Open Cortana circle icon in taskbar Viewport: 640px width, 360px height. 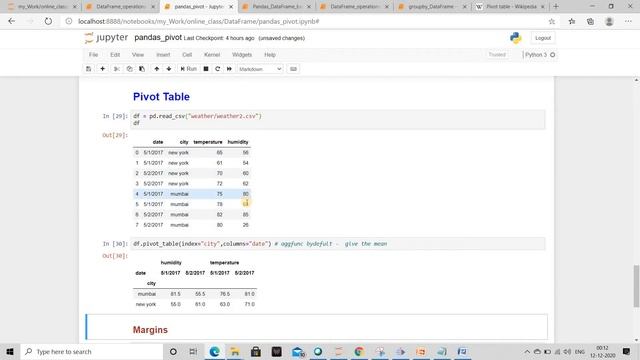[x=173, y=351]
